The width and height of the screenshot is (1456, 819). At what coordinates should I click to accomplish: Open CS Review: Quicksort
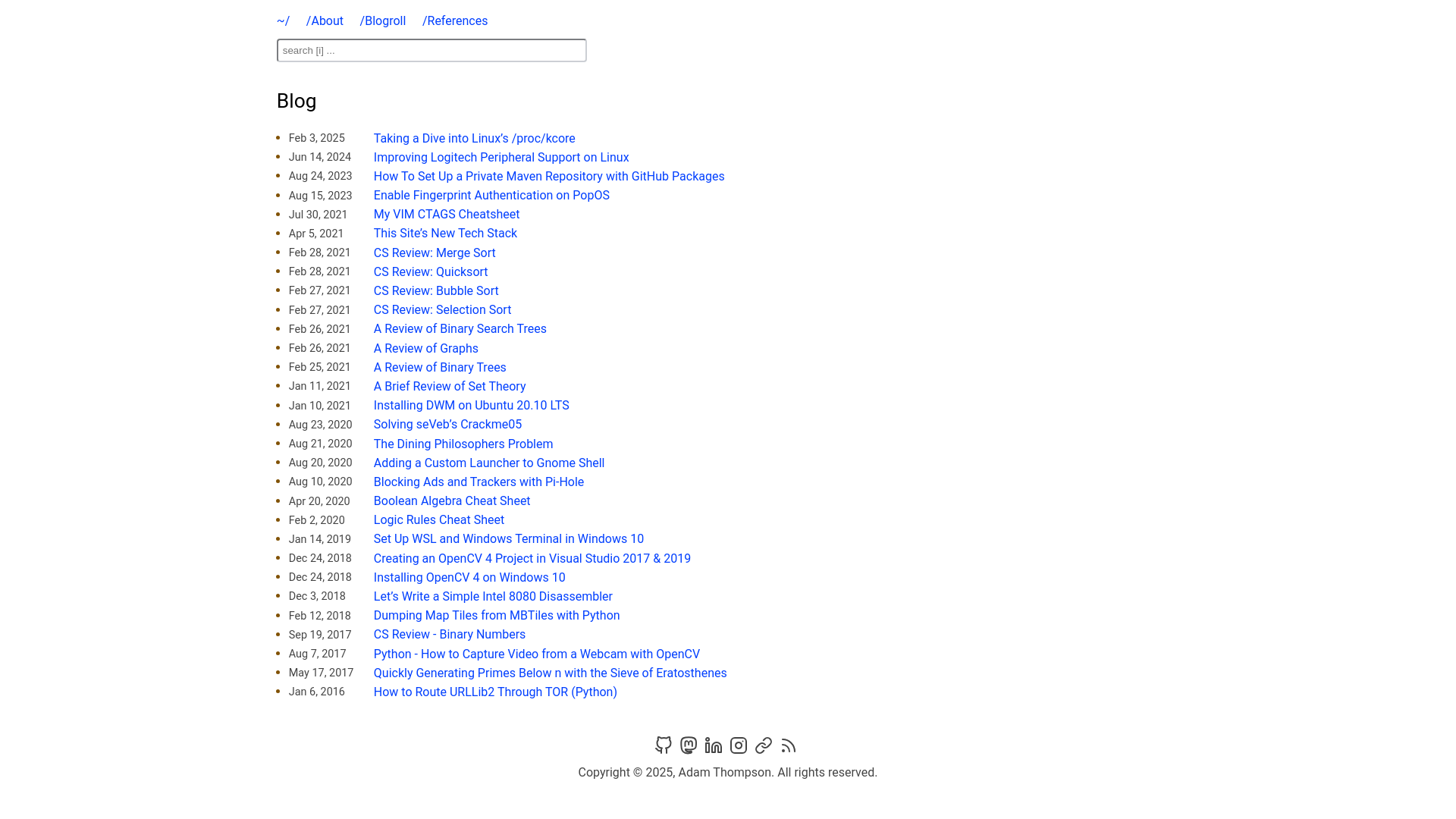pos(431,271)
